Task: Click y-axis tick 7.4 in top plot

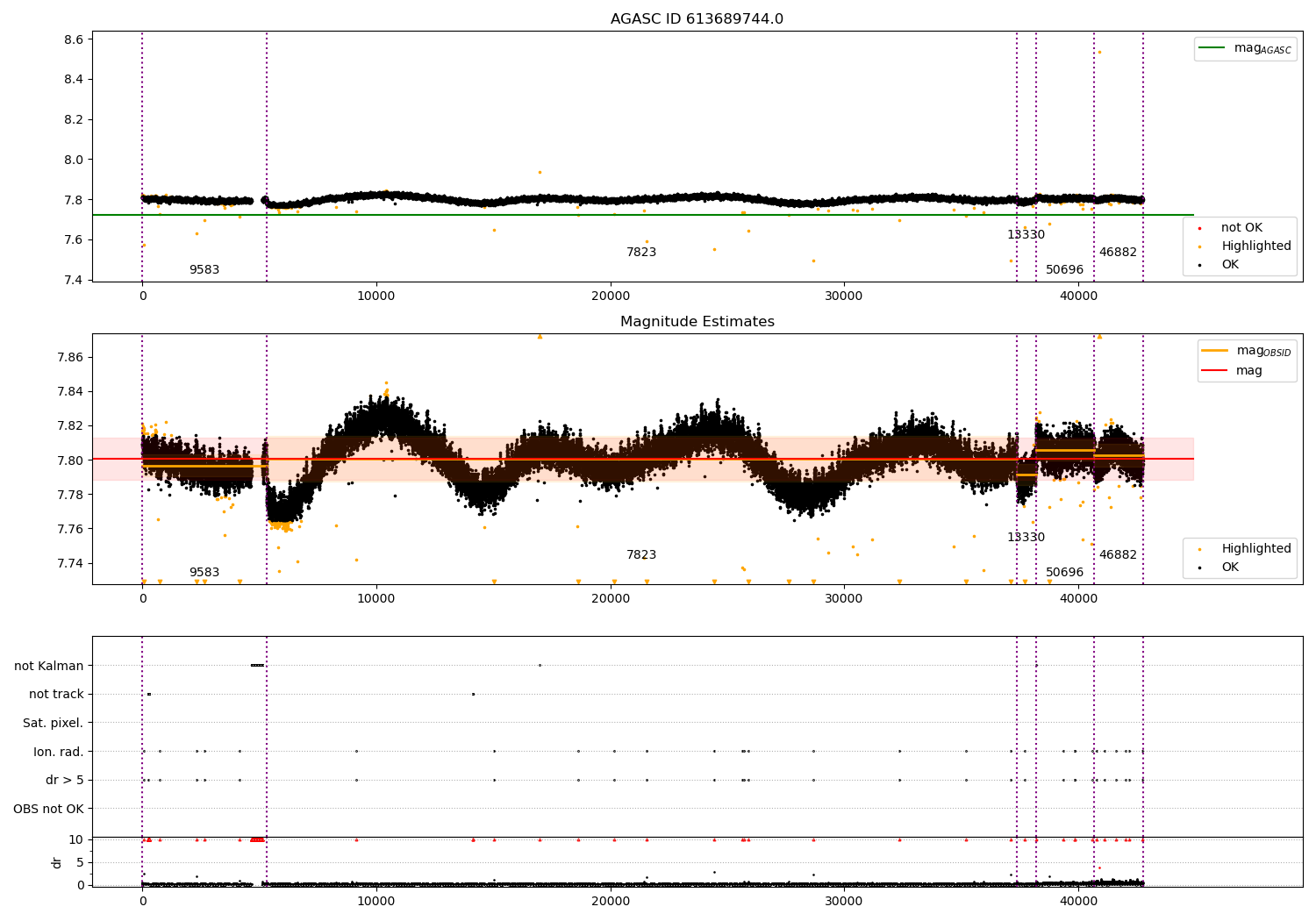Action: (x=74, y=280)
